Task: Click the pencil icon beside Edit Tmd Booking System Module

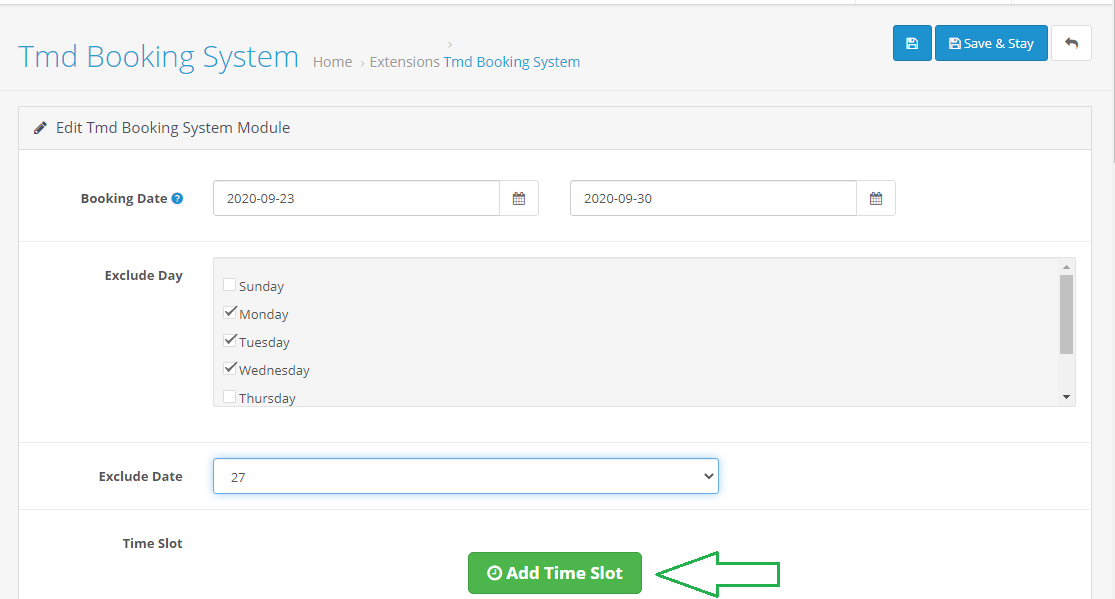Action: coord(41,128)
